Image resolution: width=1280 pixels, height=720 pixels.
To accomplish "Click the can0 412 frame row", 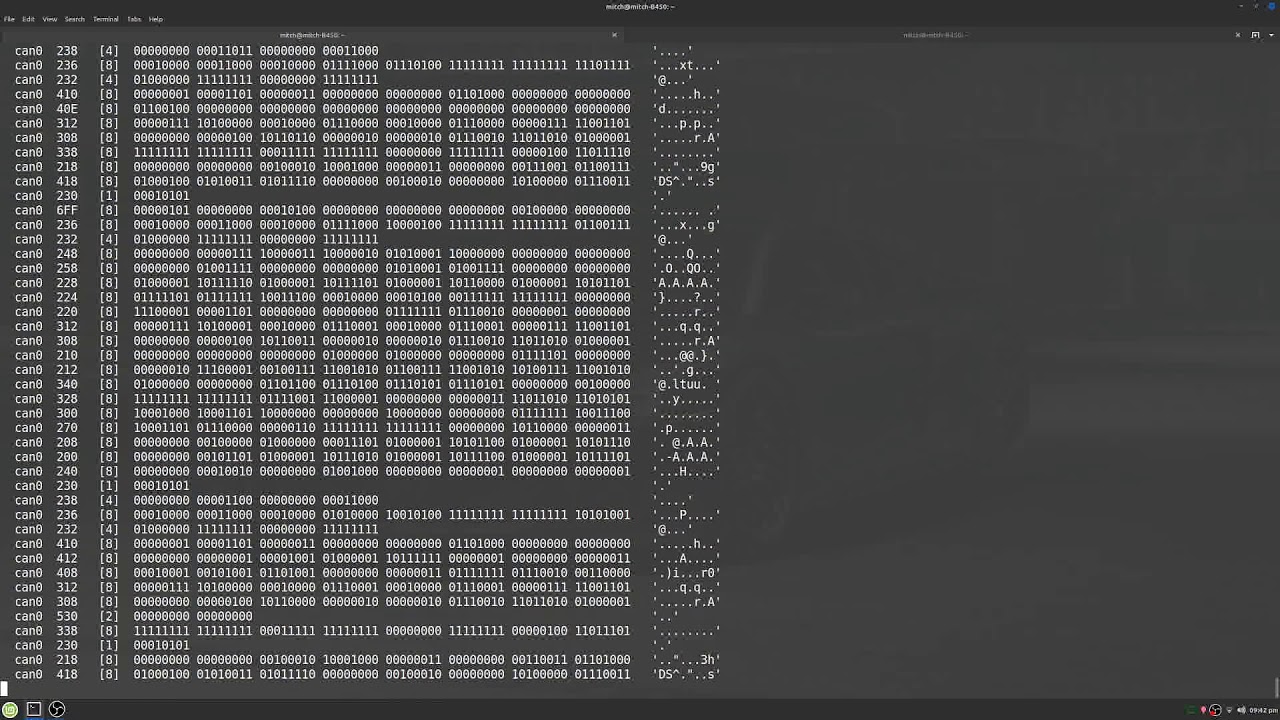I will click(x=367, y=558).
